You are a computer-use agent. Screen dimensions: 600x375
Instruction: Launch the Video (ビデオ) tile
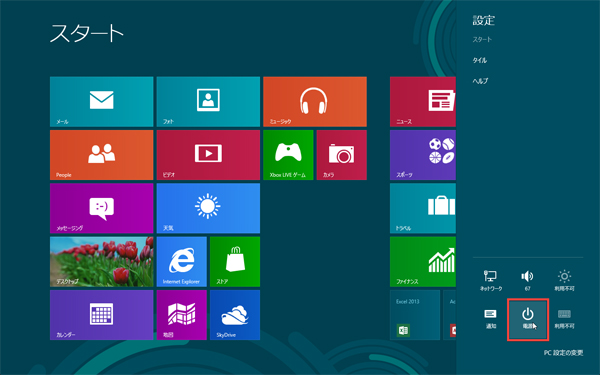pos(208,155)
